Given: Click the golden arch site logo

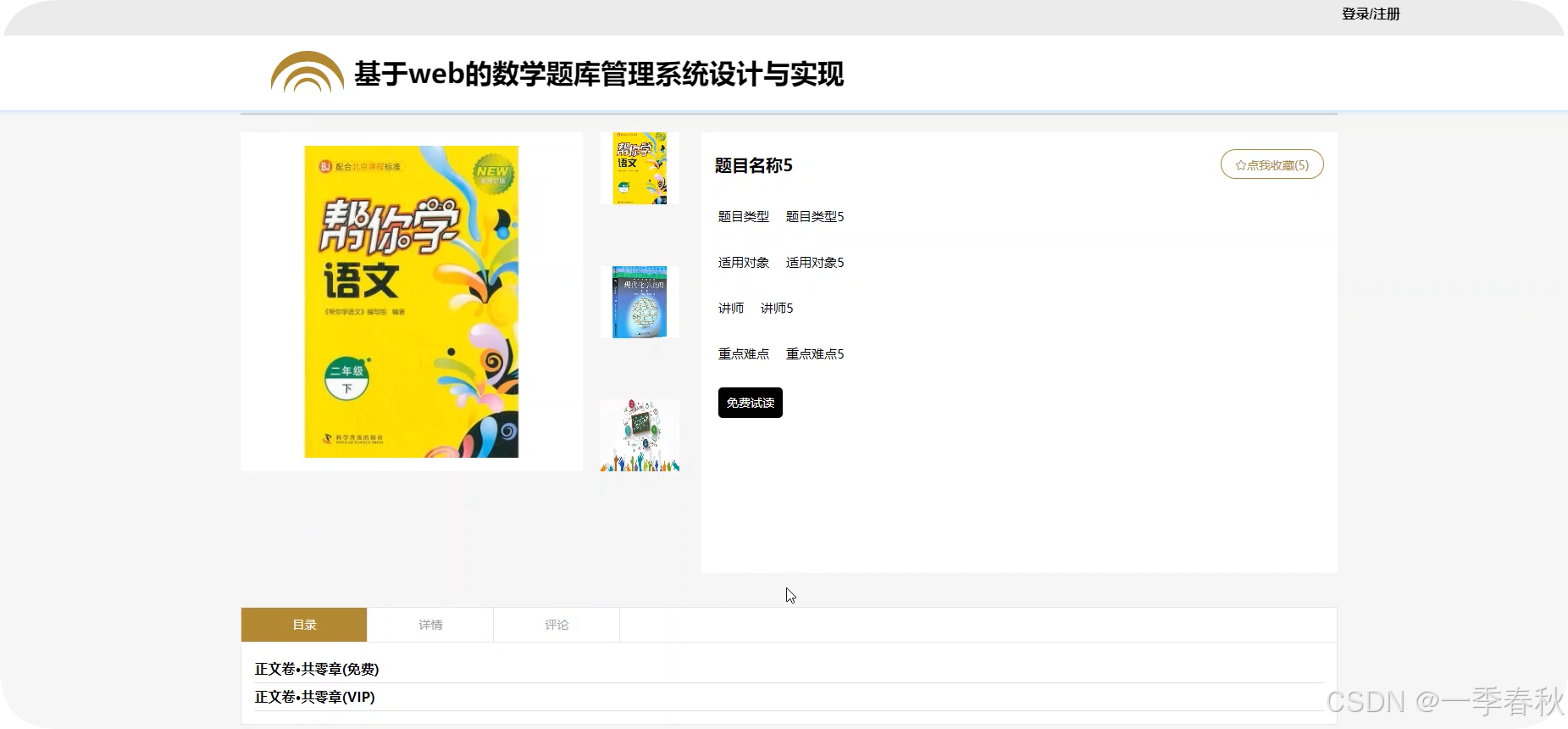Looking at the screenshot, I should 307,72.
